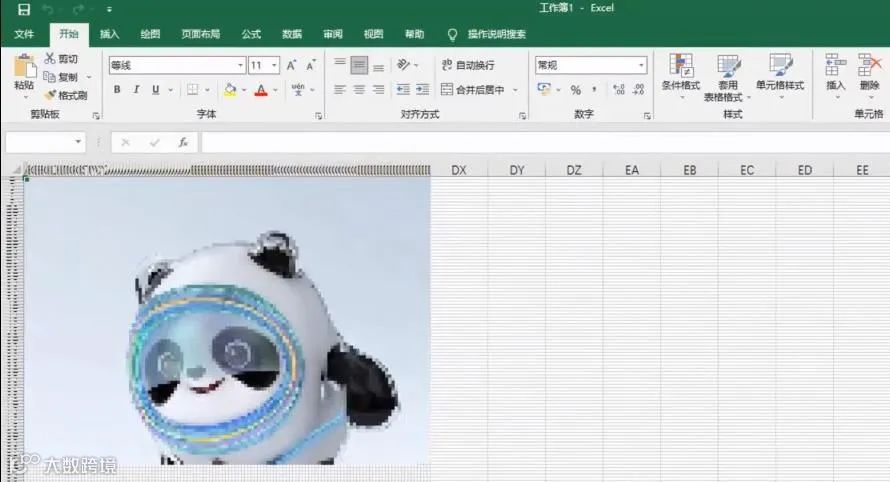Open the font name 等线 combo box
The width and height of the screenshot is (890, 482).
(x=177, y=65)
